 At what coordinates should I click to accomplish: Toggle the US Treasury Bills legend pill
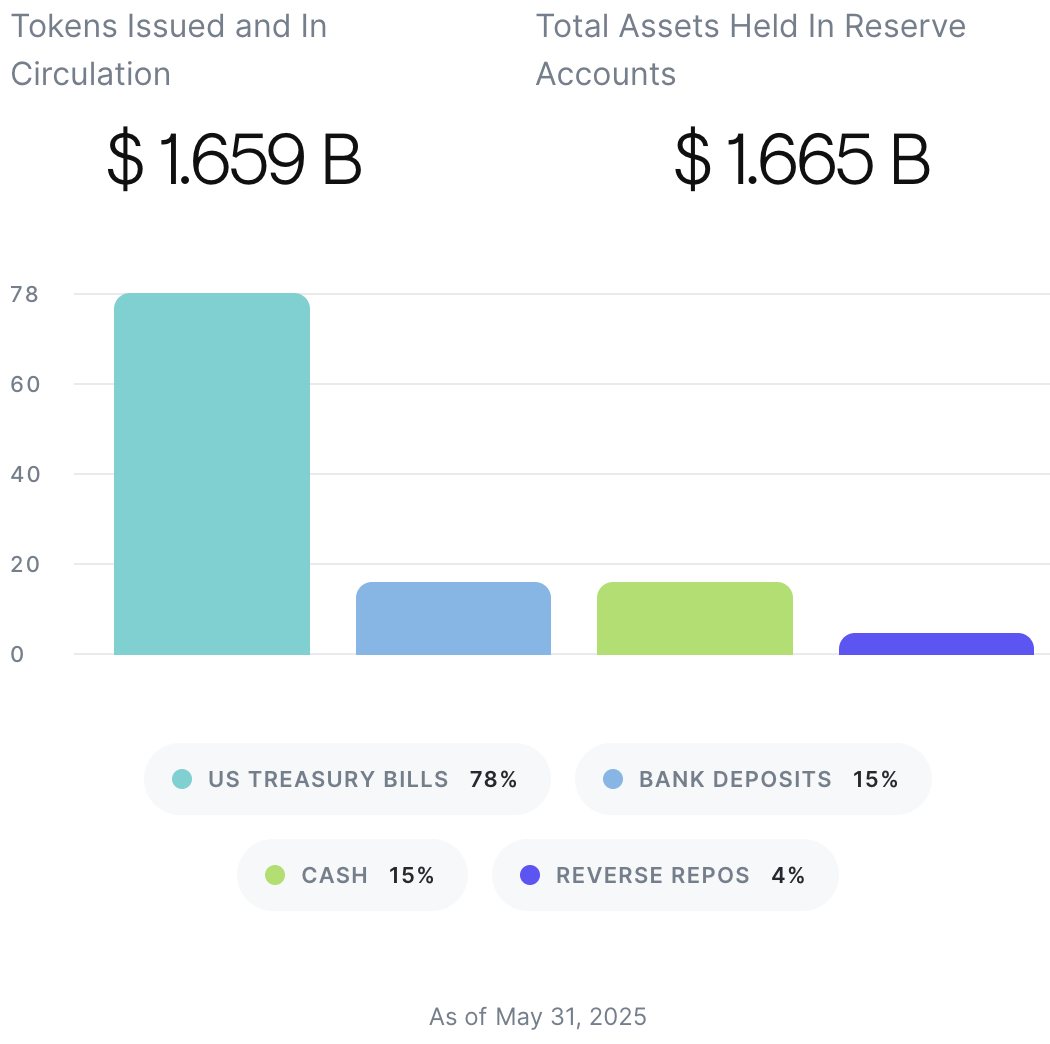[x=347, y=779]
